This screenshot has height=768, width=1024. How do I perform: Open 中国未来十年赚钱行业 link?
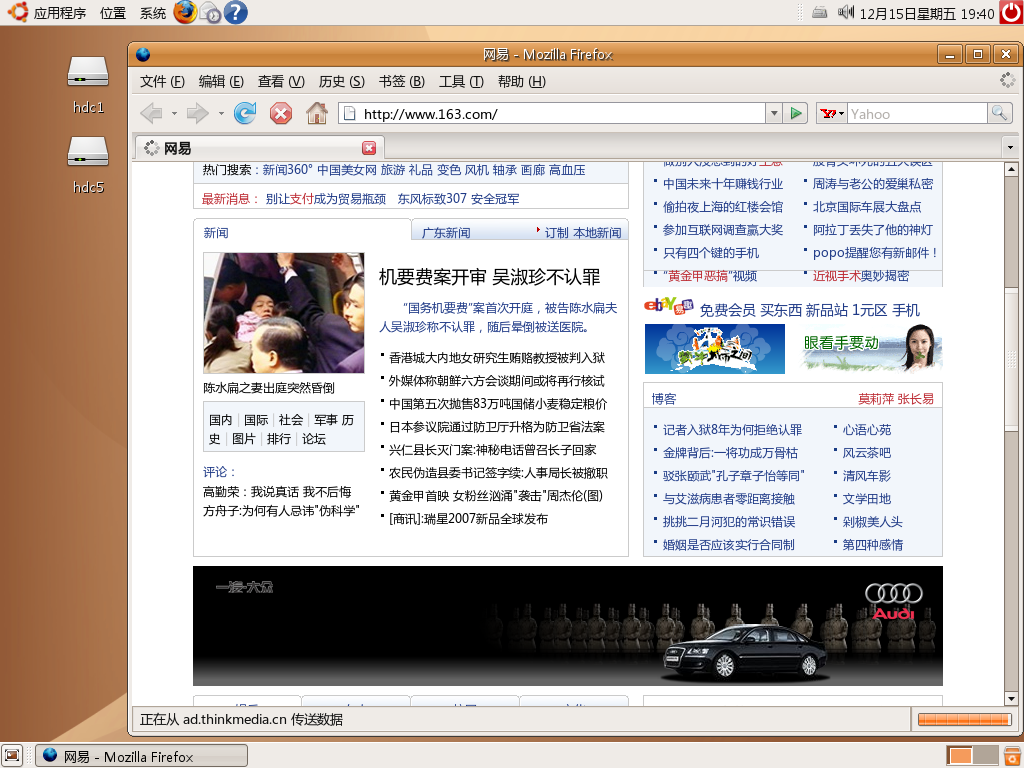point(723,184)
